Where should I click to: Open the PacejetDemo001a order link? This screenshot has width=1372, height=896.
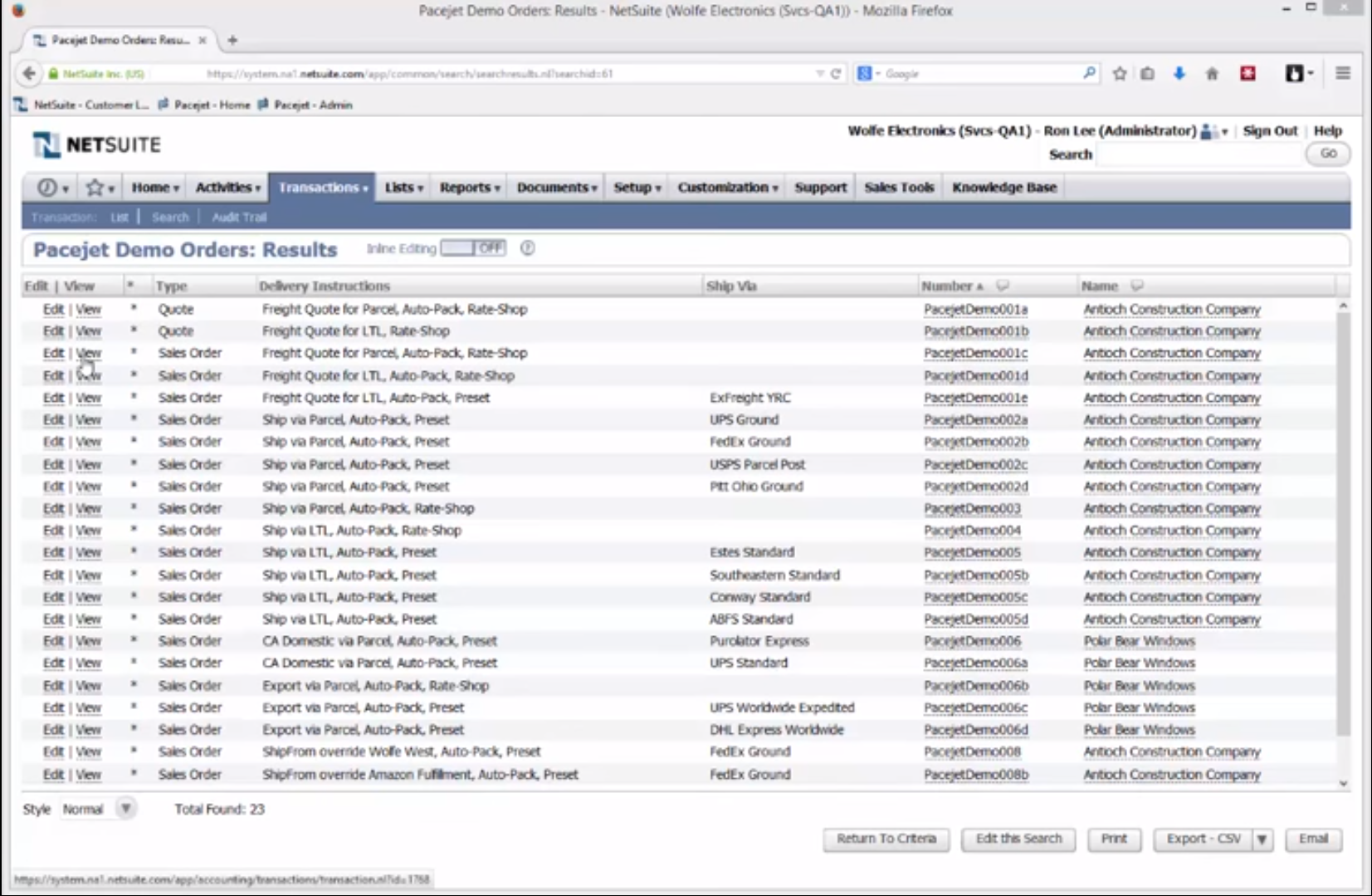[975, 310]
